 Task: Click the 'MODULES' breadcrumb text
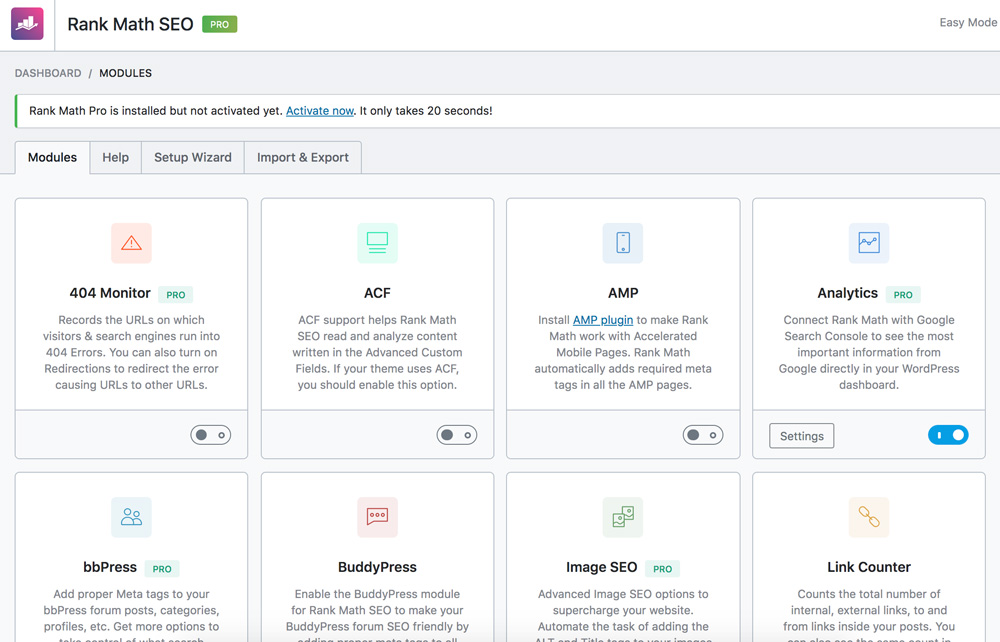point(126,73)
